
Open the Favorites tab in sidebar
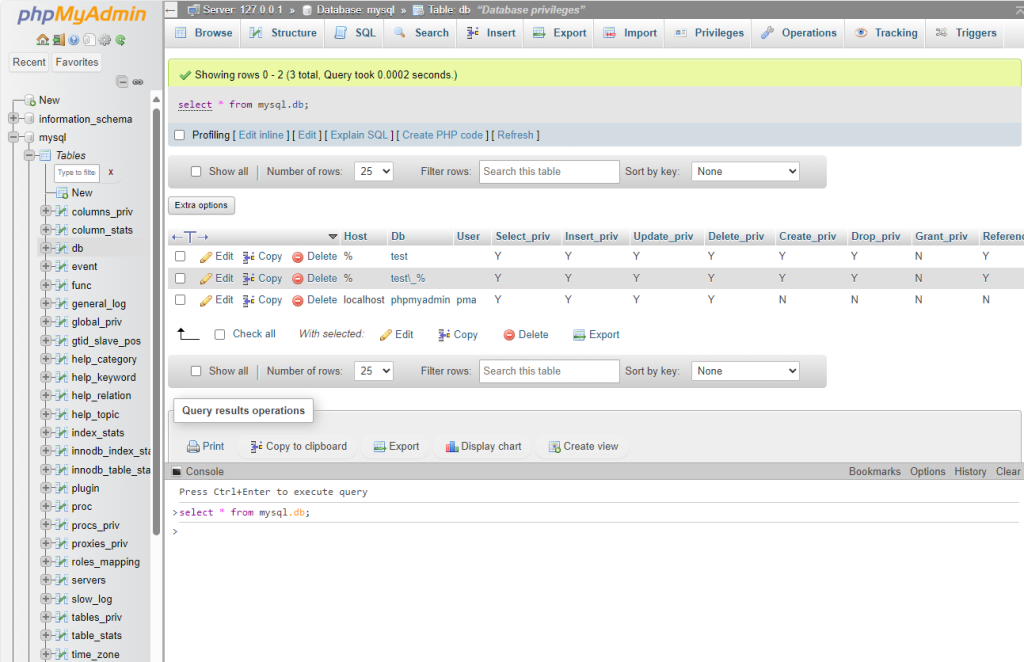[76, 61]
